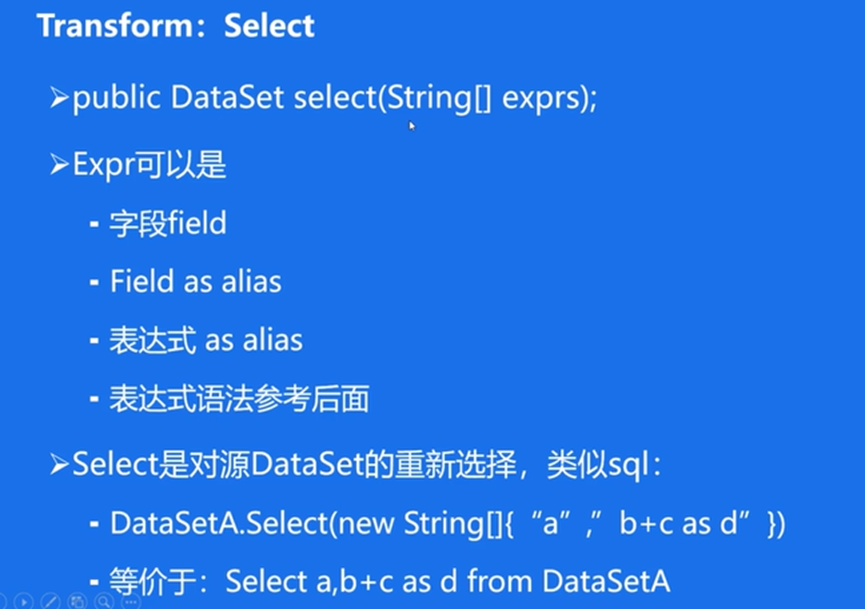Click the '表达式 as alias' sub-item
The height and width of the screenshot is (609, 865).
click(206, 341)
